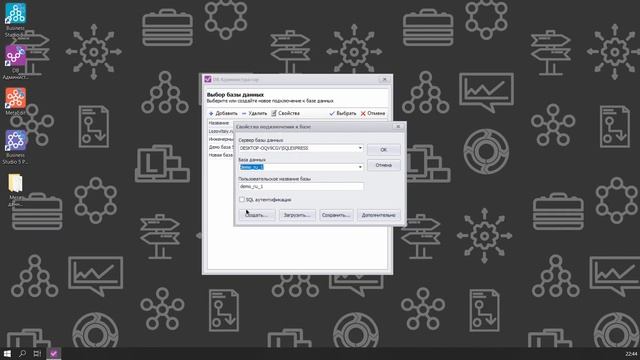
Task: Close the connection properties dialog
Action: point(398,127)
